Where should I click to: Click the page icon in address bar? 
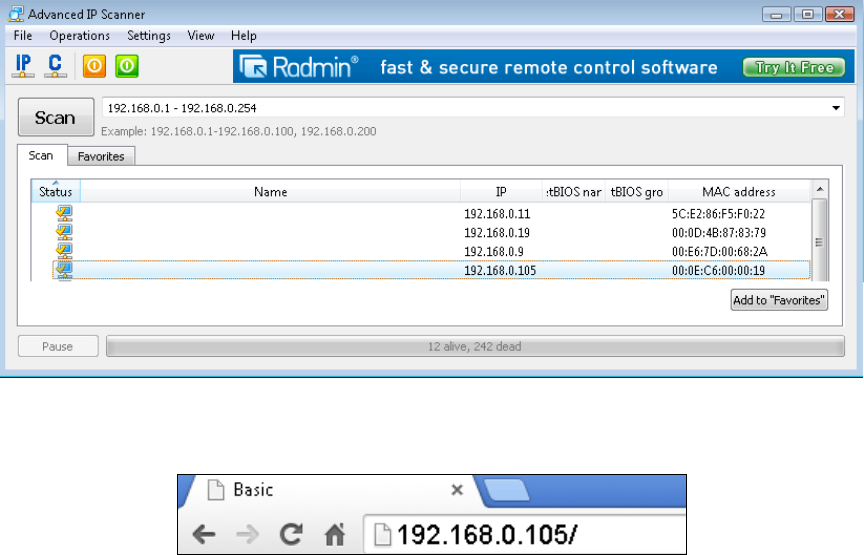[x=382, y=535]
